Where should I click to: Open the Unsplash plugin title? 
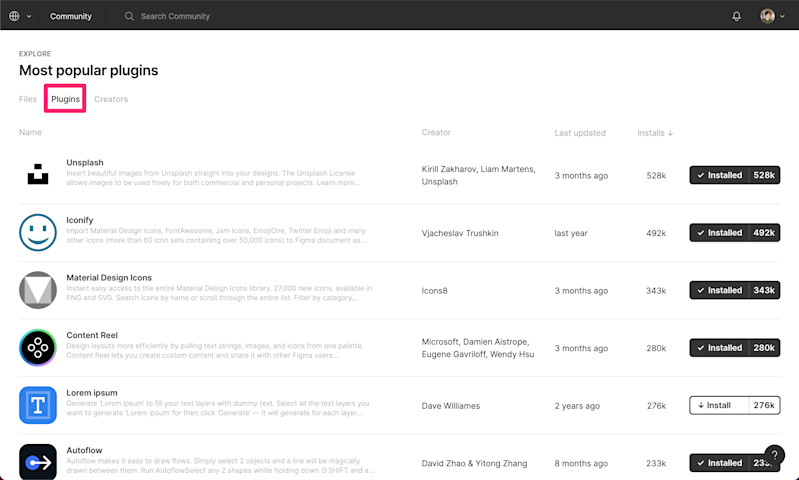(85, 162)
